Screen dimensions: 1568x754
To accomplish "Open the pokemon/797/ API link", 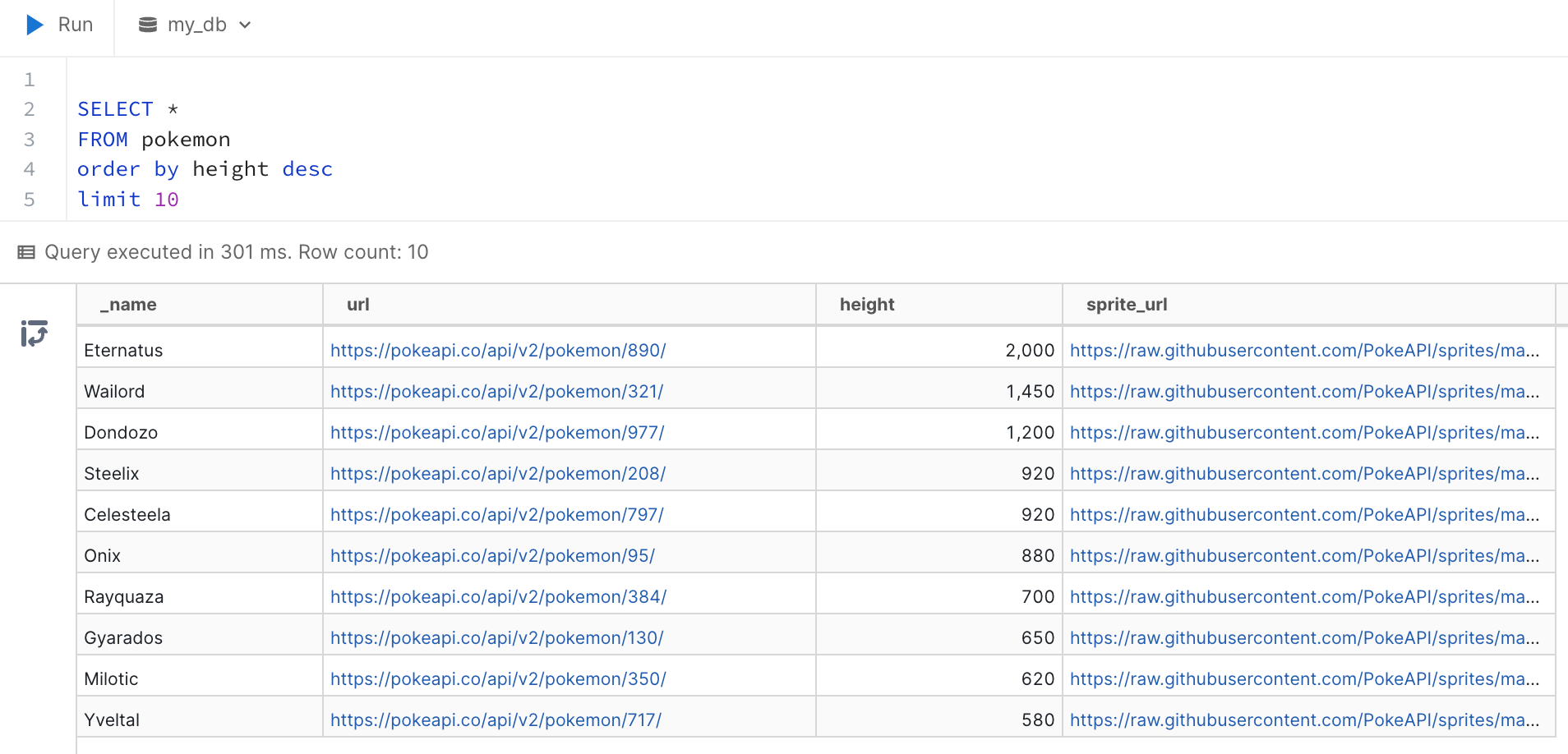I will coord(497,515).
